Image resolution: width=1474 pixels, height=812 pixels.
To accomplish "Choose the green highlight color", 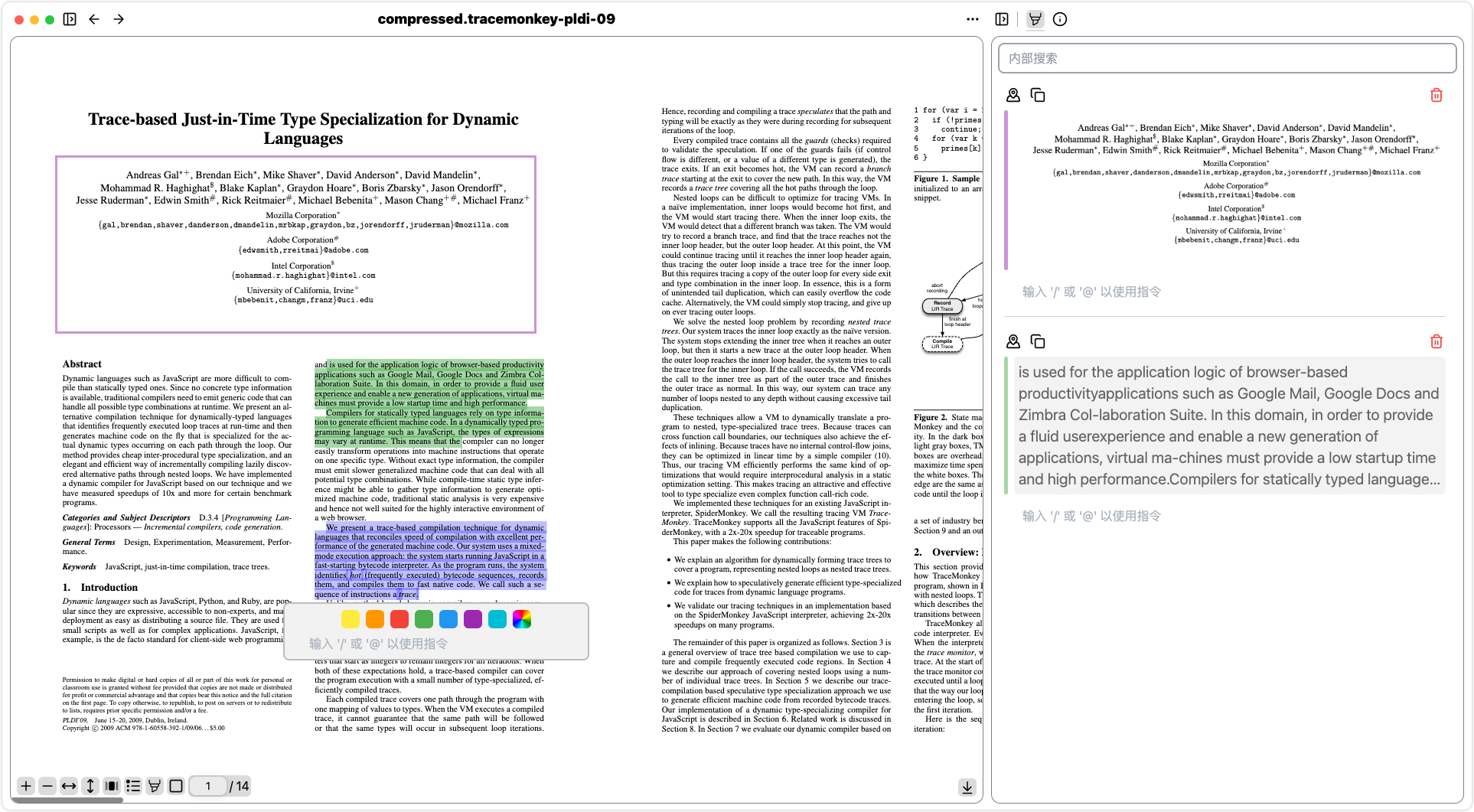I will click(424, 619).
